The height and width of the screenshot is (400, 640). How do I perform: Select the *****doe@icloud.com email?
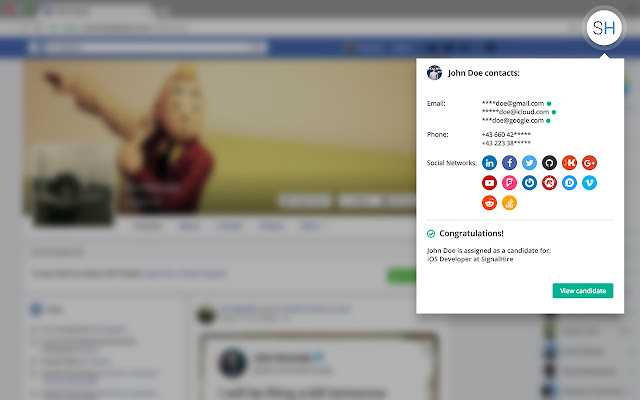pos(514,112)
